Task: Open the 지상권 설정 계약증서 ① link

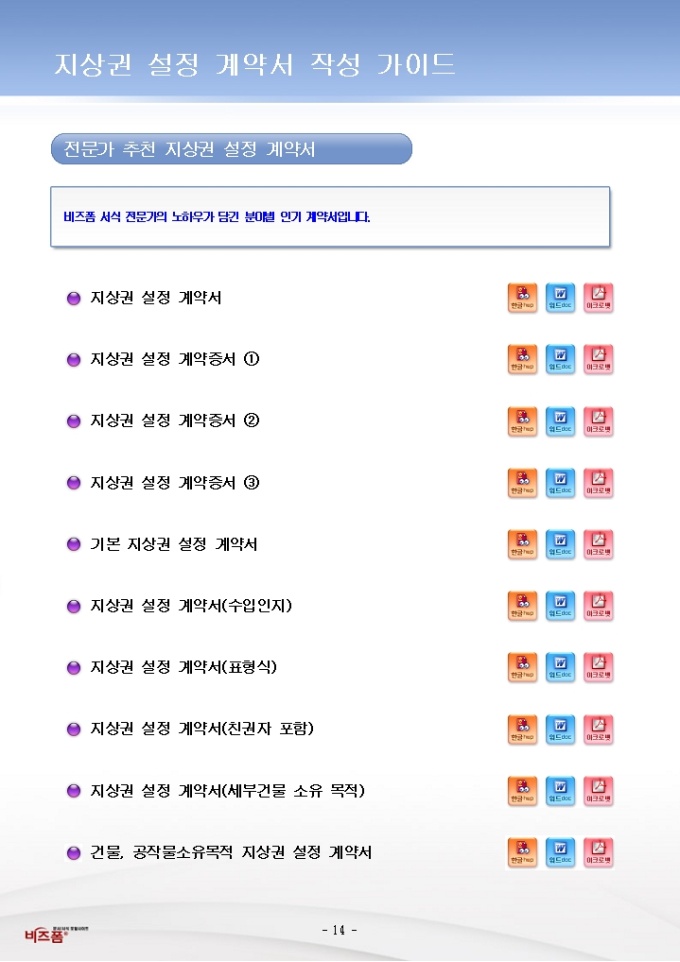Action: 175,359
